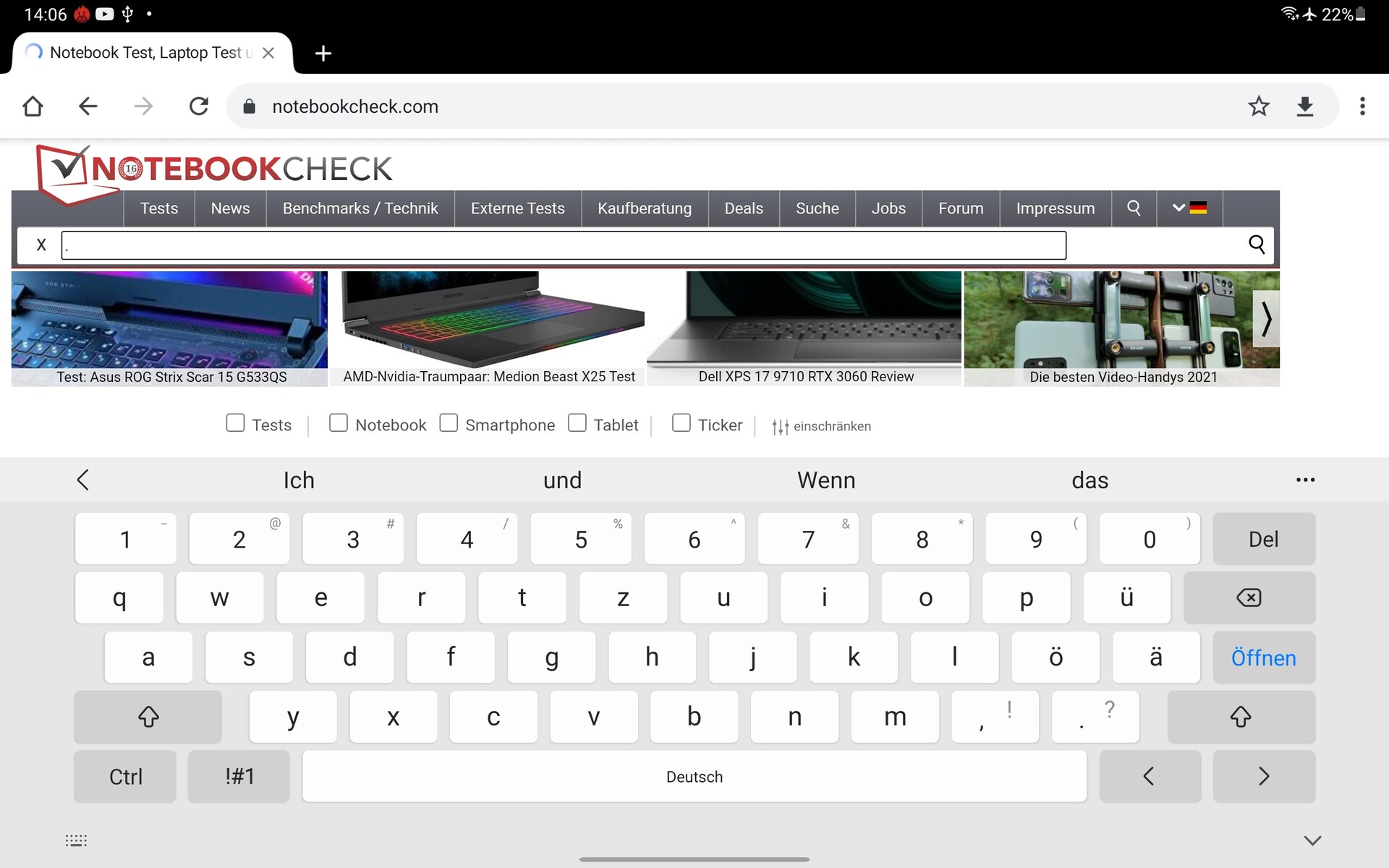Tick the Ticker checkbox
Viewport: 1389px width, 868px height.
pos(681,423)
